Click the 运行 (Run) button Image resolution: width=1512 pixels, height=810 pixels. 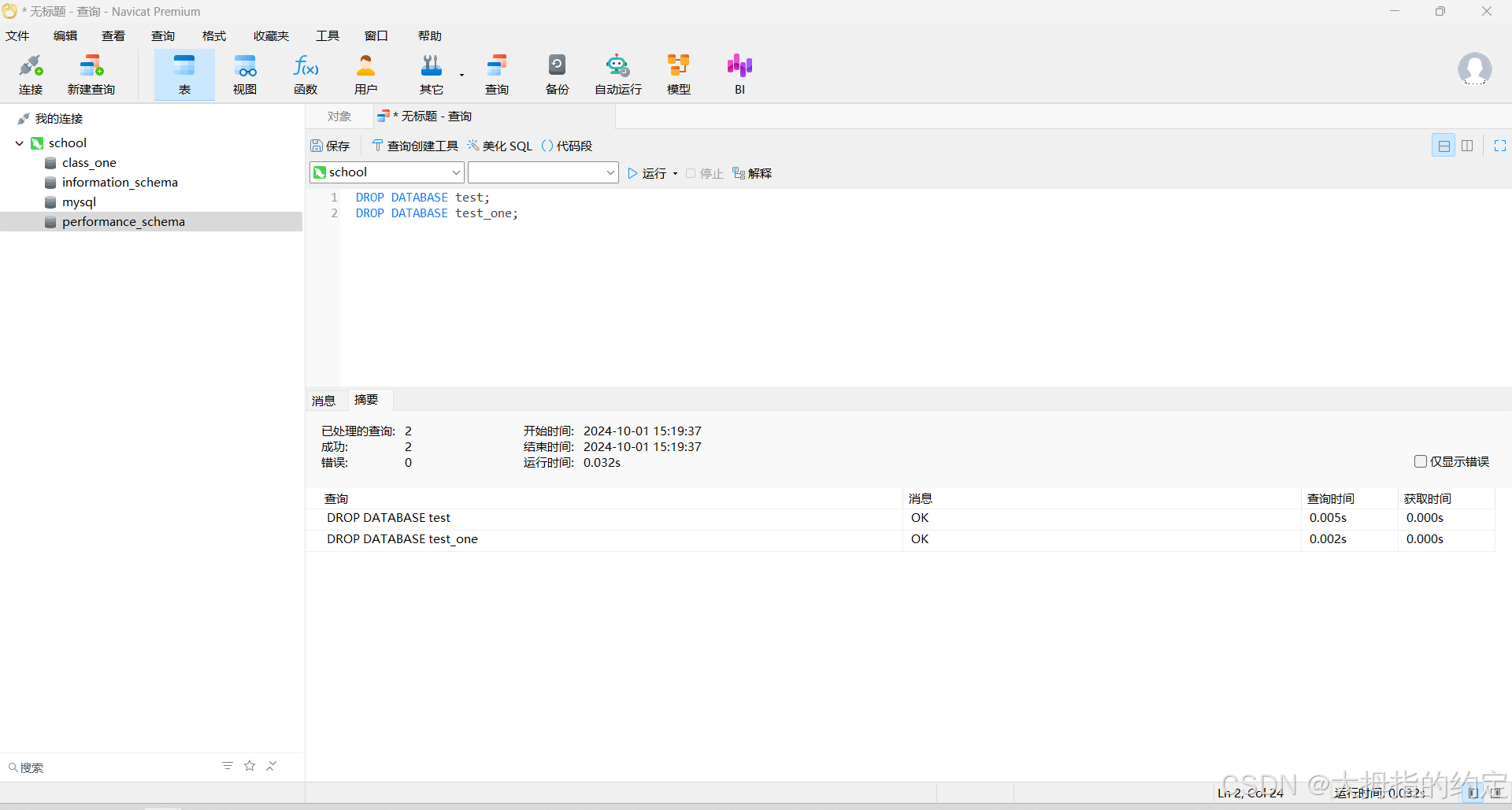(x=647, y=173)
